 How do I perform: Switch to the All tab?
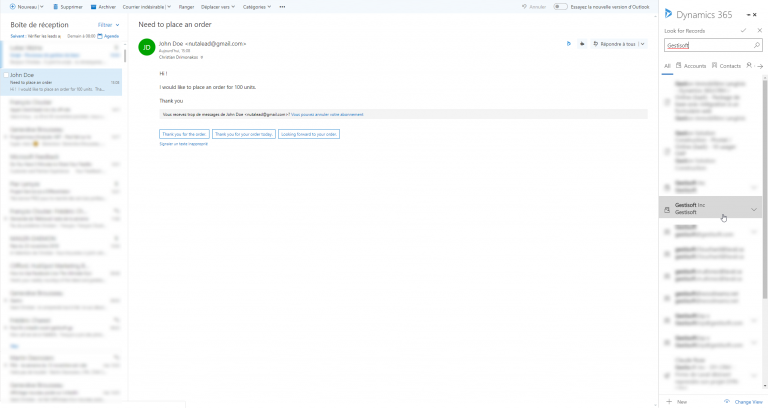667,66
